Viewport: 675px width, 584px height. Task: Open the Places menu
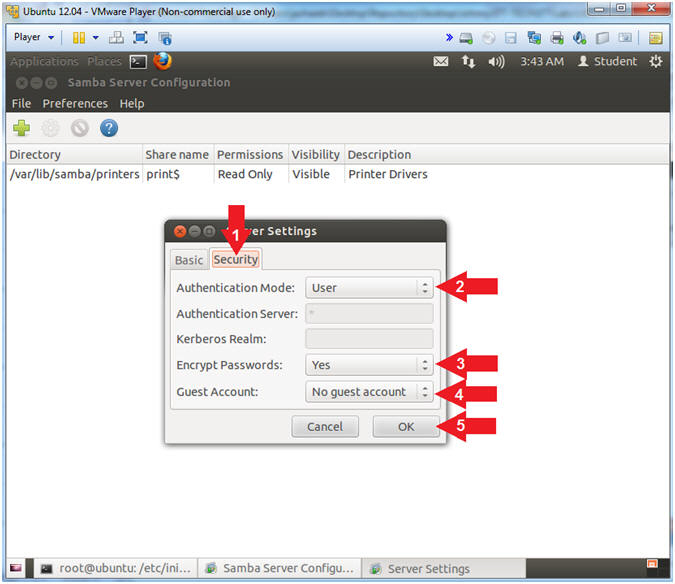pyautogui.click(x=104, y=62)
